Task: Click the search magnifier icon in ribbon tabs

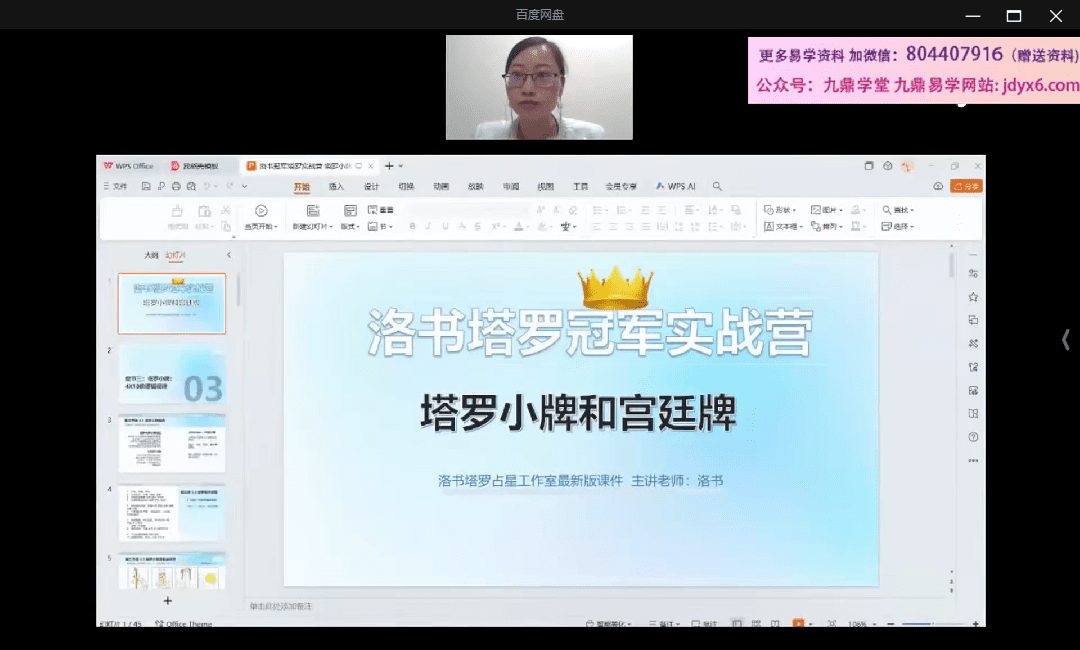Action: 717,186
